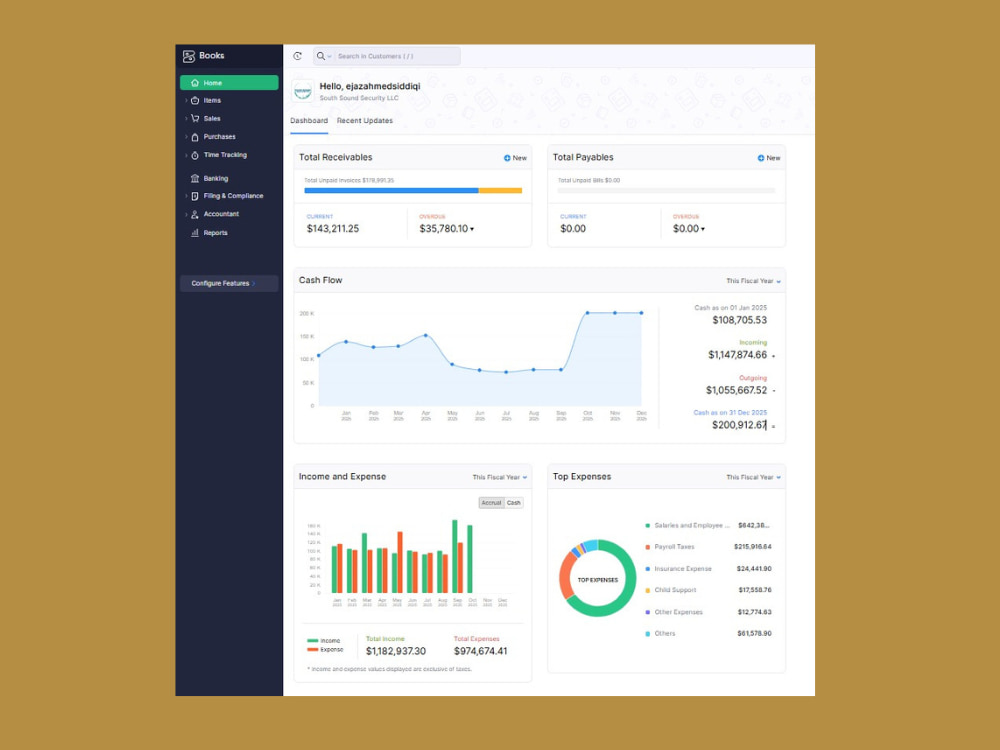Expand the Accountant menu chevron
1000x750 pixels.
[186, 214]
